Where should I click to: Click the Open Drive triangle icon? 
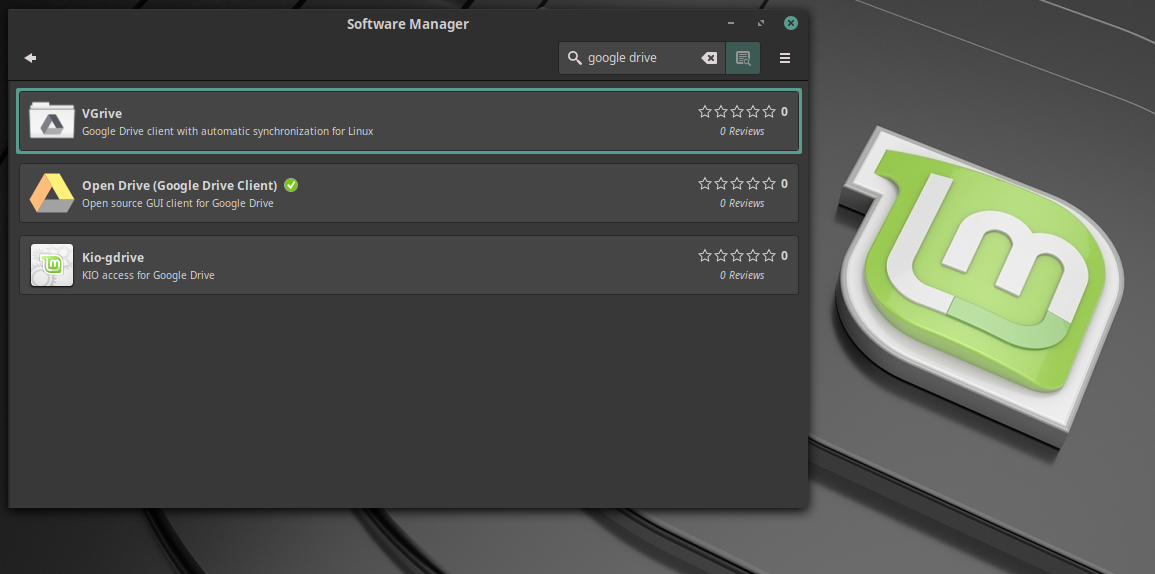tap(52, 192)
